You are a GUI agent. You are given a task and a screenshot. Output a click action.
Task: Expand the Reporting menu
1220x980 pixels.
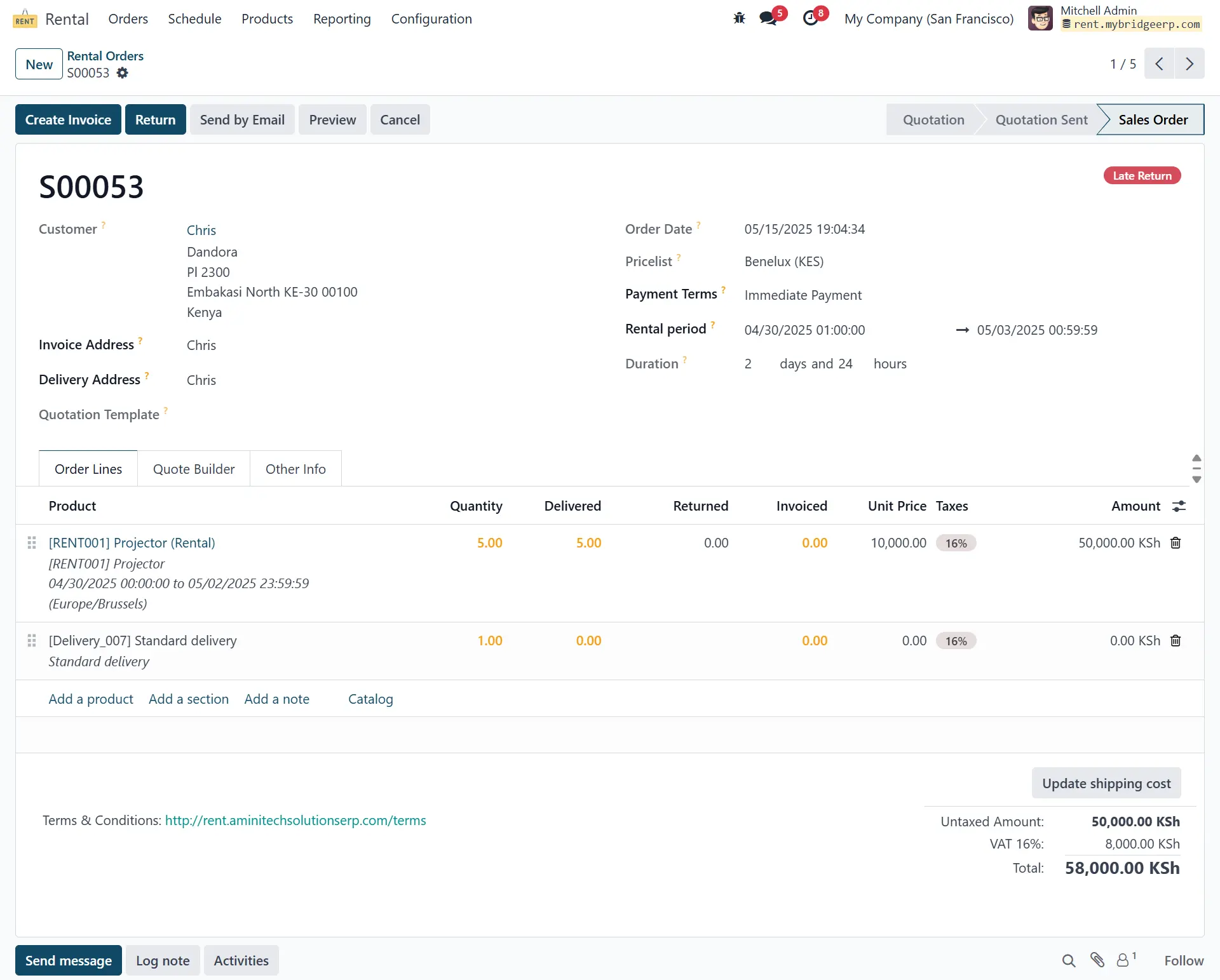342,19
